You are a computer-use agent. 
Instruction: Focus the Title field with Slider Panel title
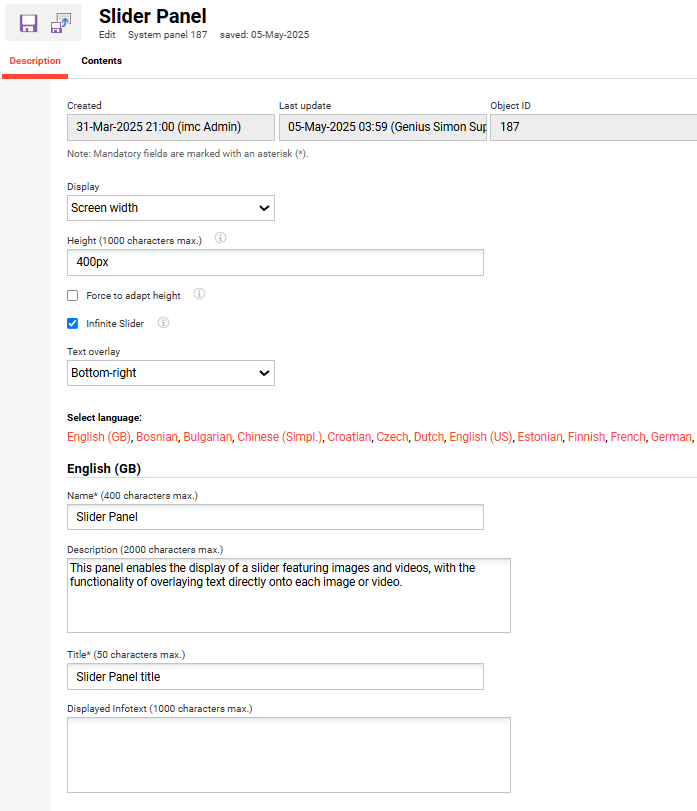(275, 677)
